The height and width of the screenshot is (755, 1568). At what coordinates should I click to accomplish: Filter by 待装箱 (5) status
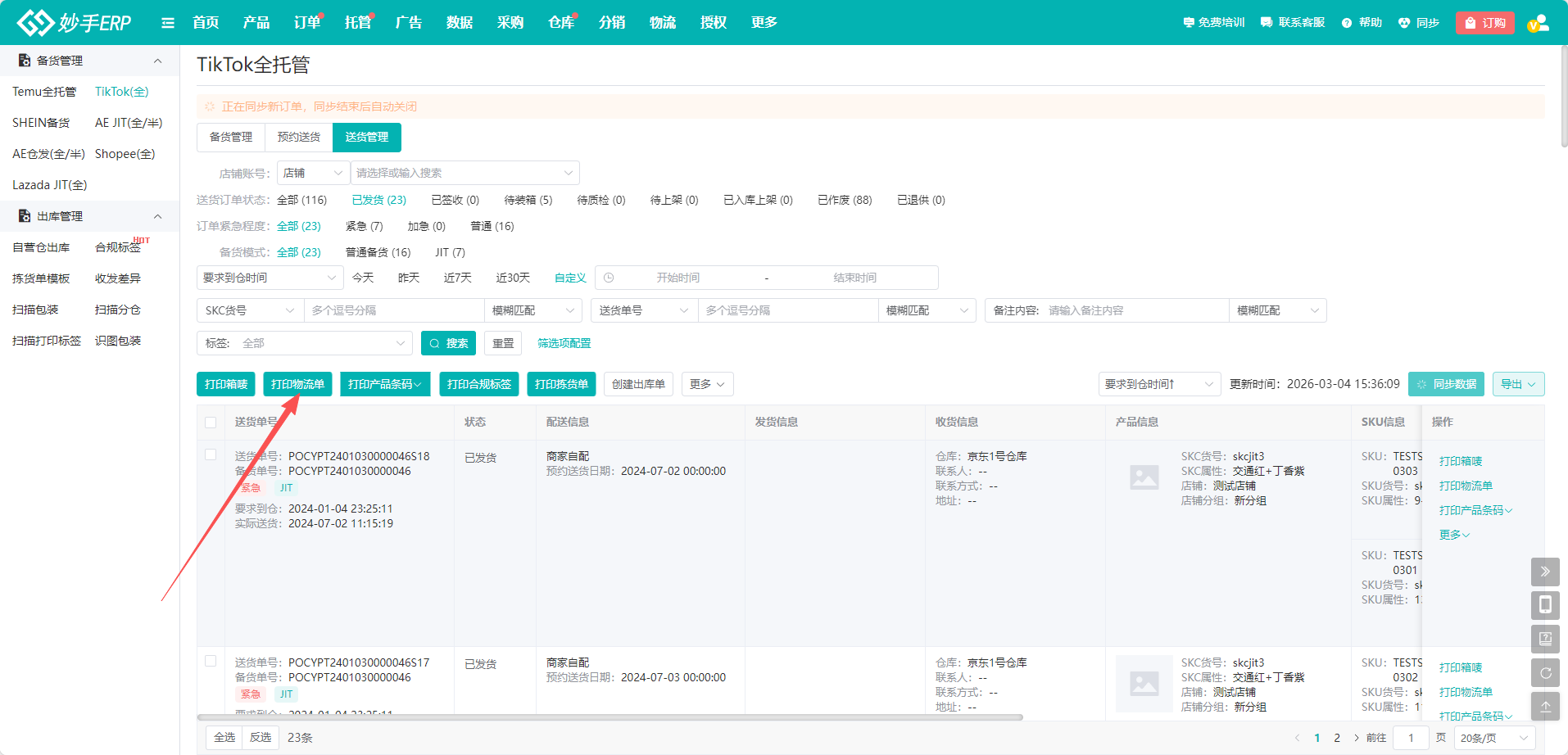tap(528, 200)
